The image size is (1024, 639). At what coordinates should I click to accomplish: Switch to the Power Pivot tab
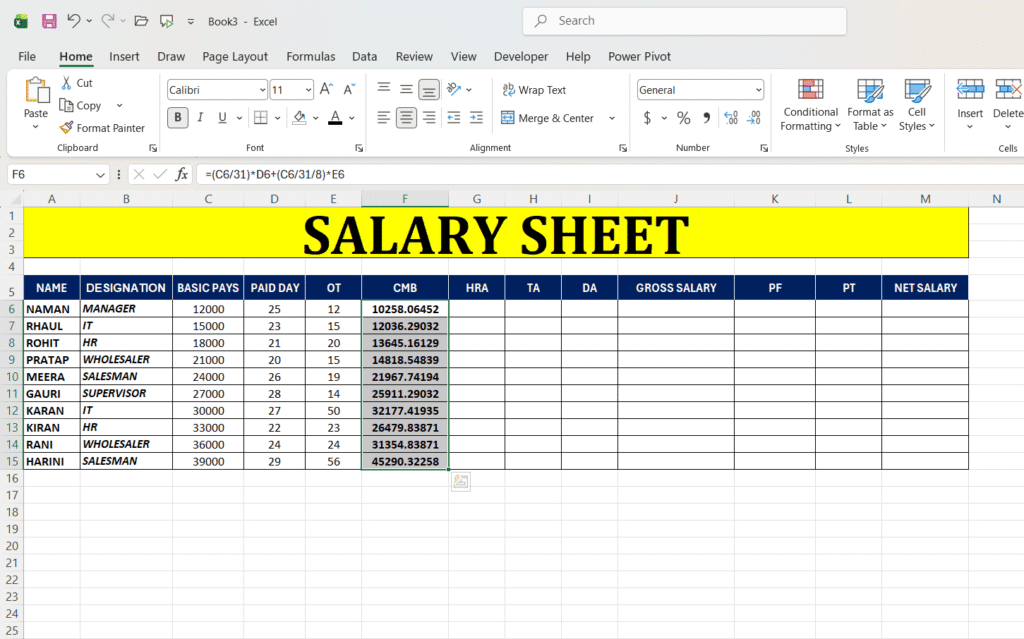[x=639, y=56]
